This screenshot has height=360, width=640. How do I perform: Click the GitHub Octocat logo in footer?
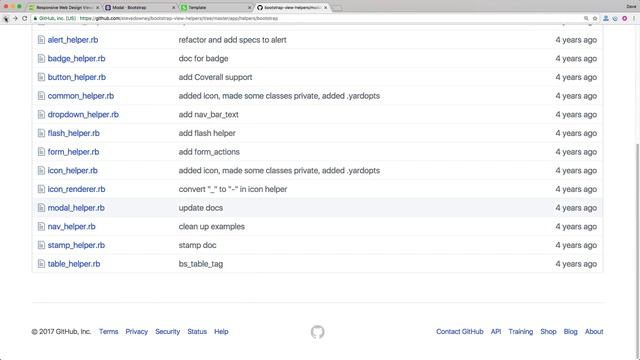pyautogui.click(x=318, y=332)
